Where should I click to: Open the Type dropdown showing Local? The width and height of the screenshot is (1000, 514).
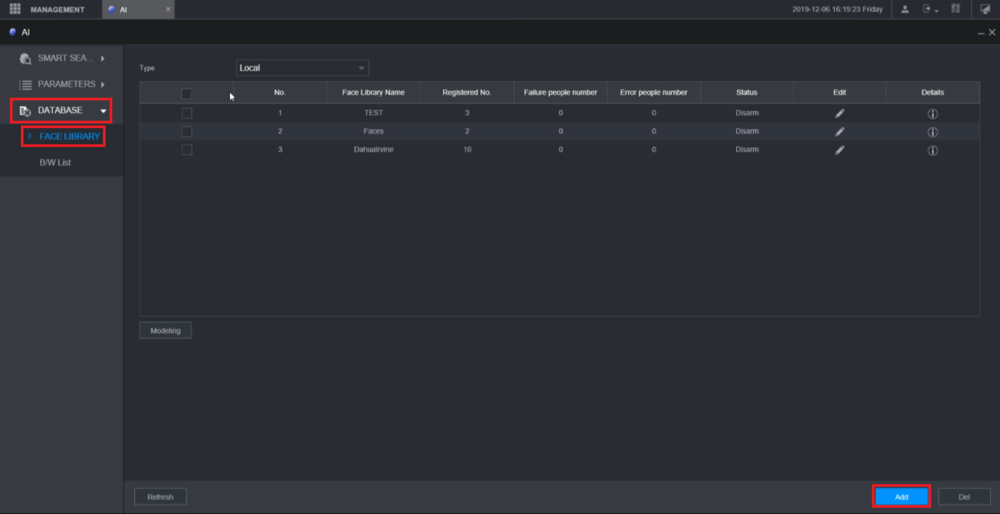(x=302, y=68)
